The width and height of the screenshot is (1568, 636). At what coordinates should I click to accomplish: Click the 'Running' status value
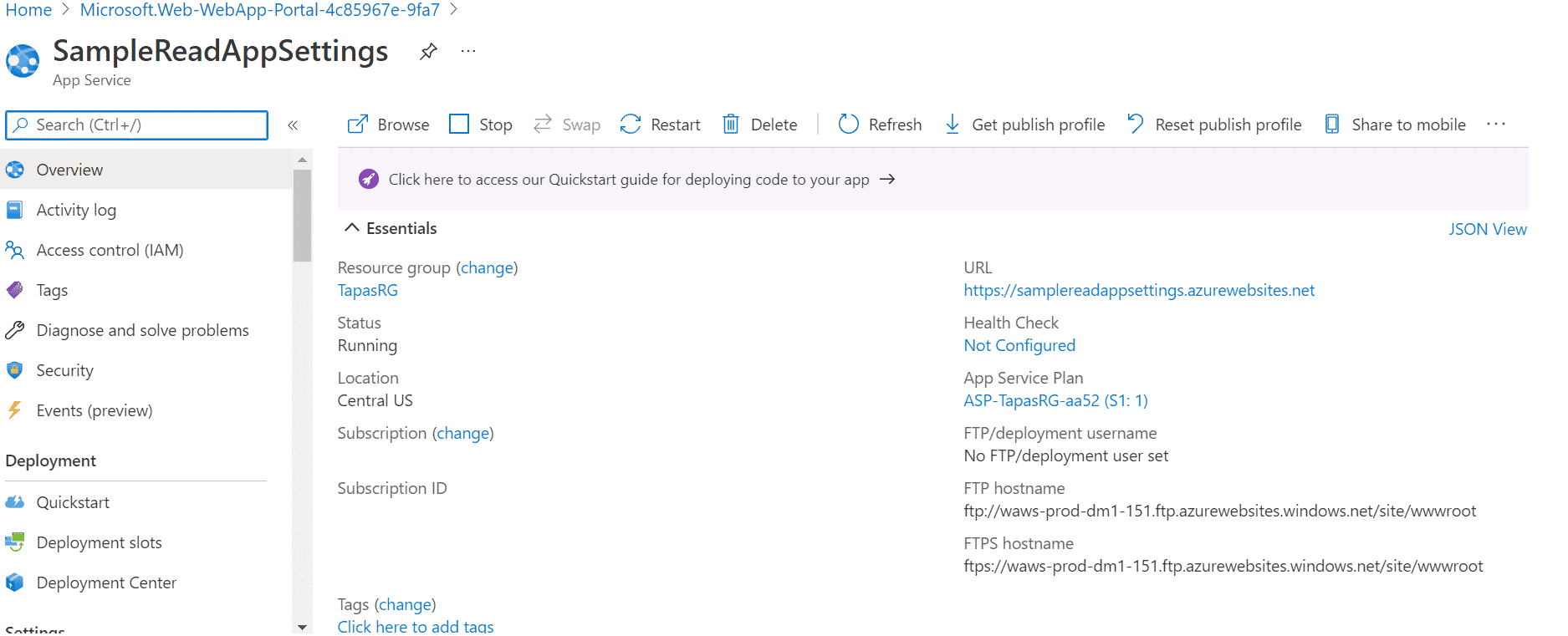(368, 345)
